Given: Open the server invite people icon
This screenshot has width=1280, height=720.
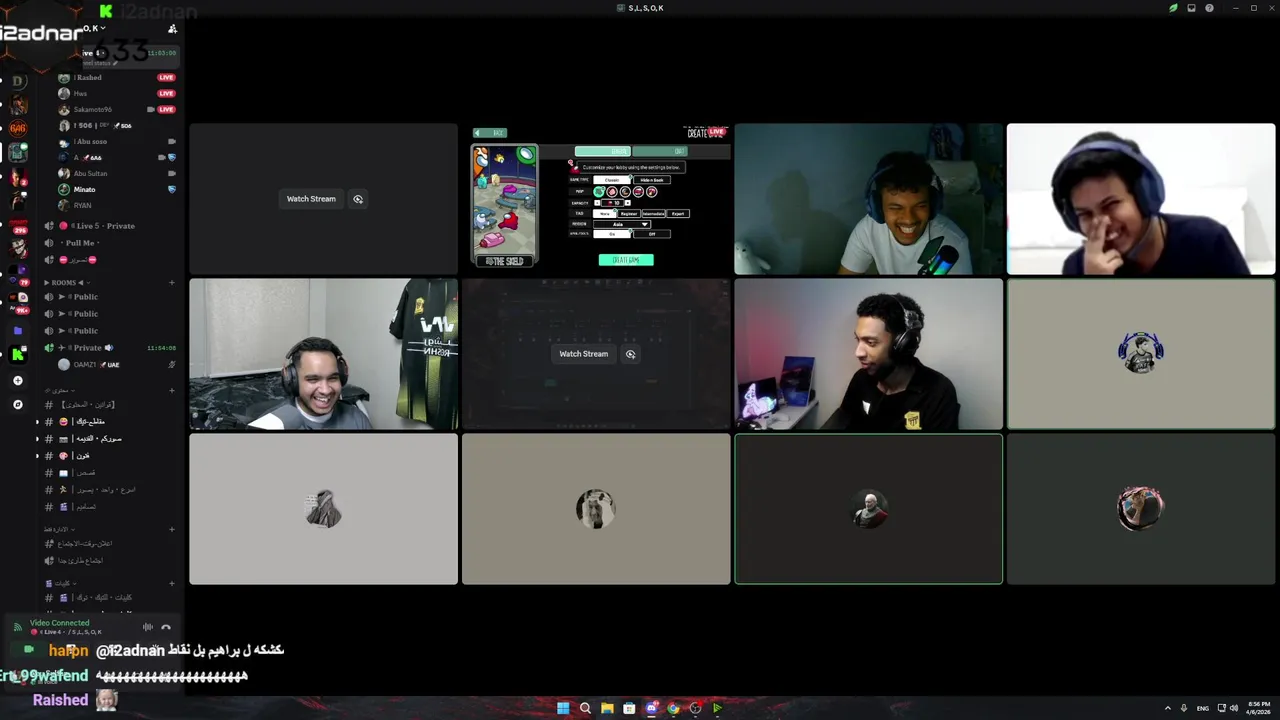Looking at the screenshot, I should [x=172, y=29].
